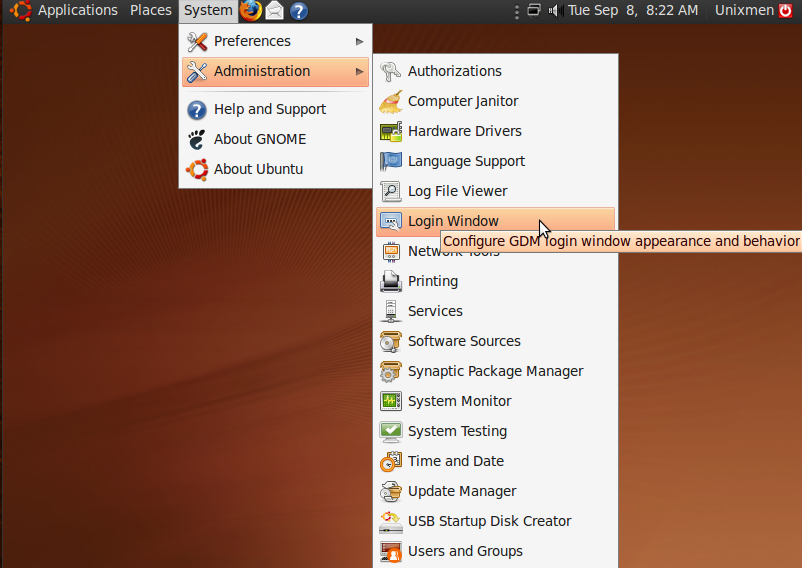Screen dimensions: 802x568
Task: Launch Firefox from the top panel
Action: (251, 11)
